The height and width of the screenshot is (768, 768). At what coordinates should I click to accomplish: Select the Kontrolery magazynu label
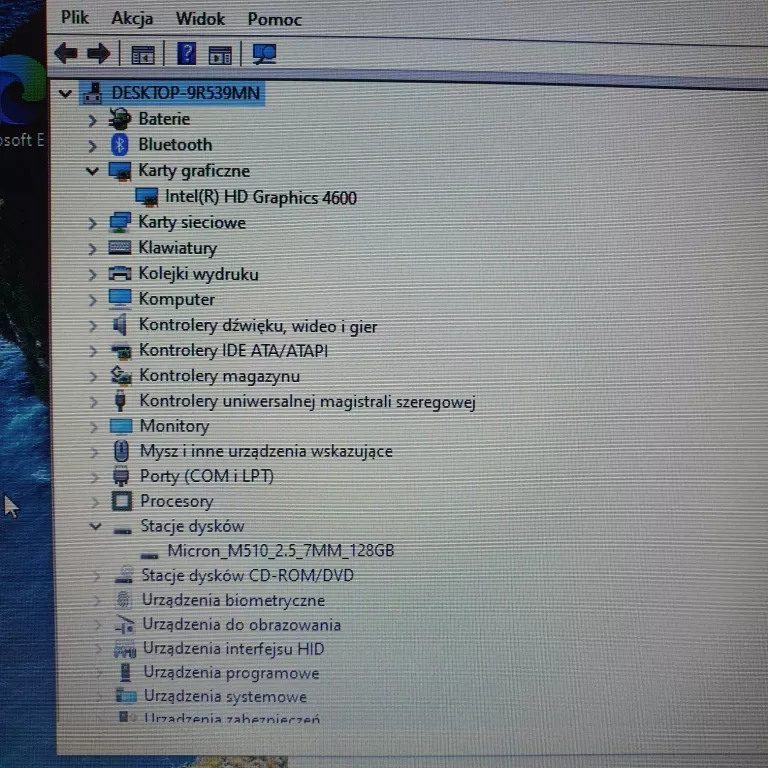(219, 376)
